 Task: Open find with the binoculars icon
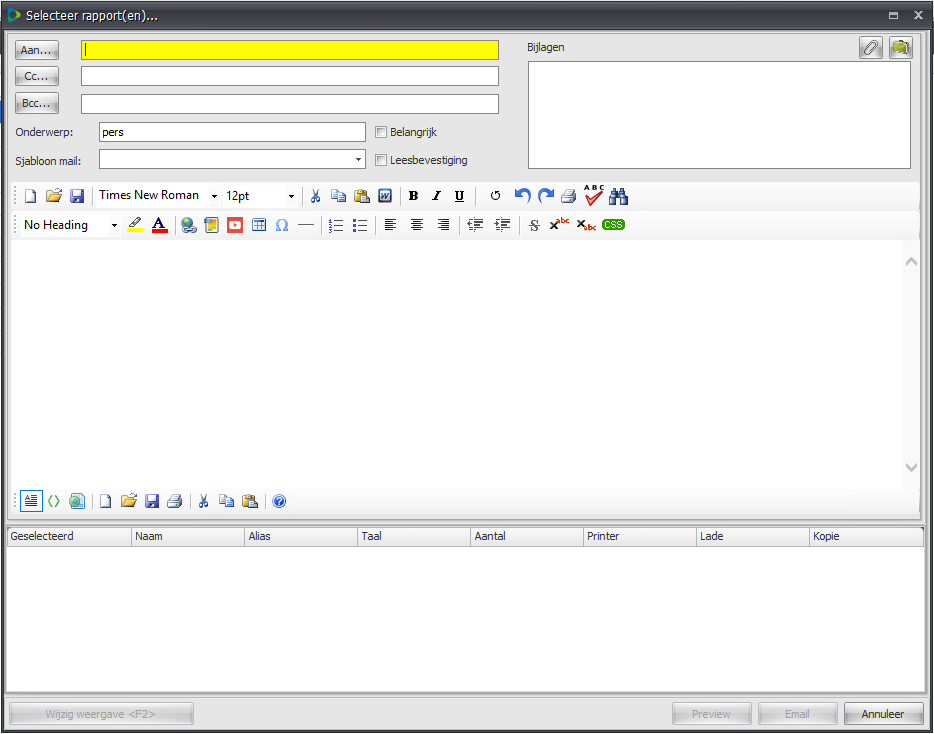coord(619,196)
